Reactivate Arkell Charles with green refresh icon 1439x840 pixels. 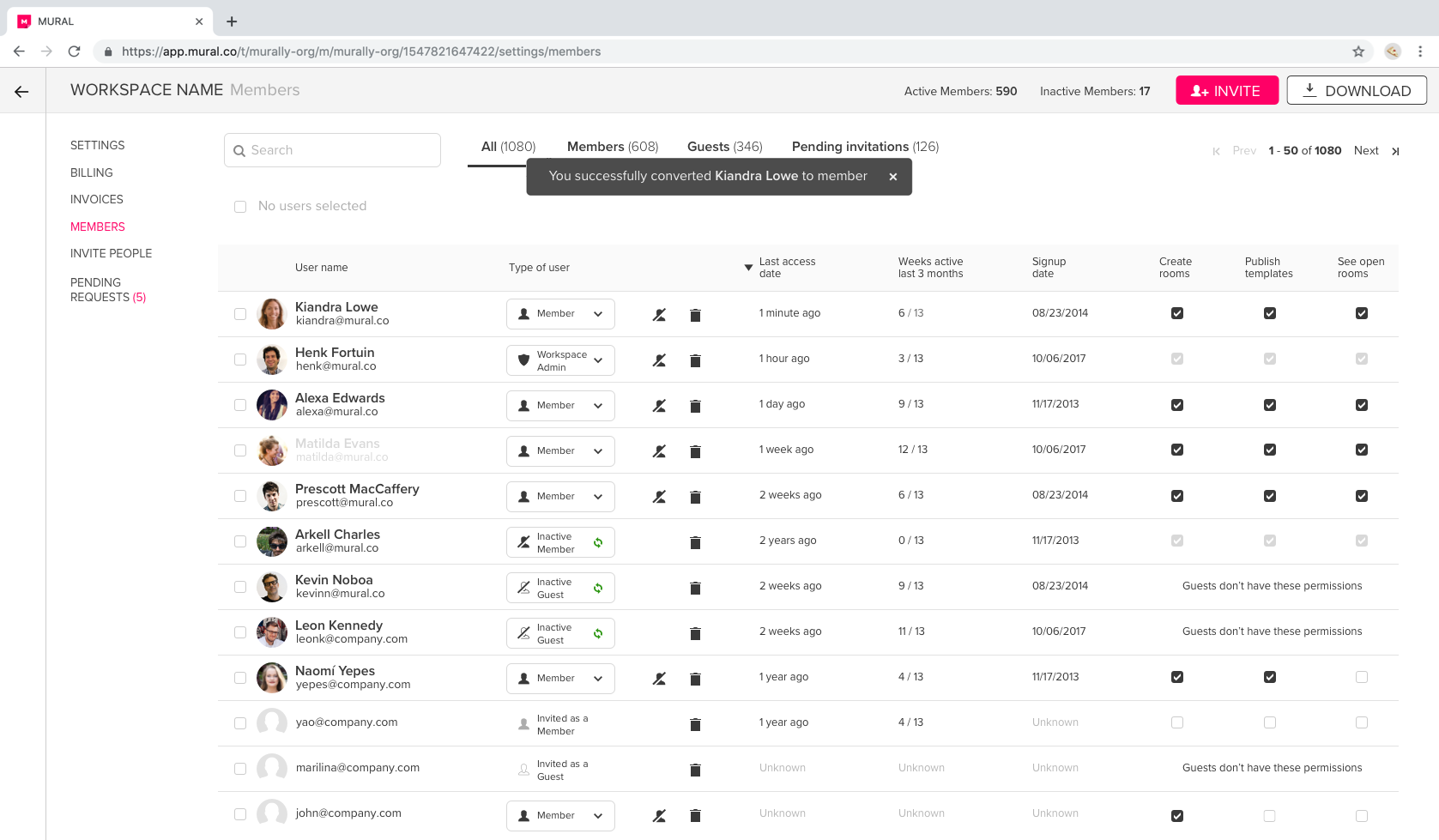[x=598, y=542]
